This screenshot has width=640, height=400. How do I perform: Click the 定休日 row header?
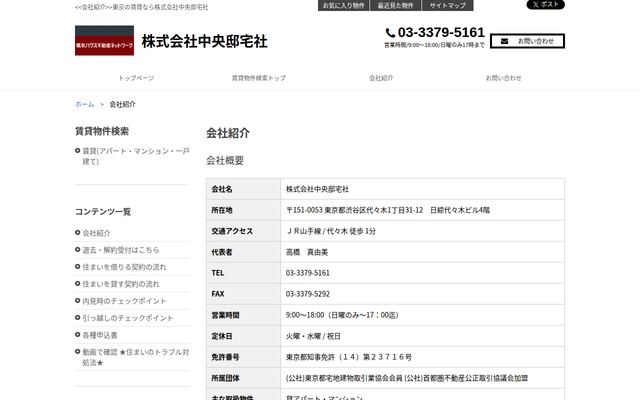[244, 336]
